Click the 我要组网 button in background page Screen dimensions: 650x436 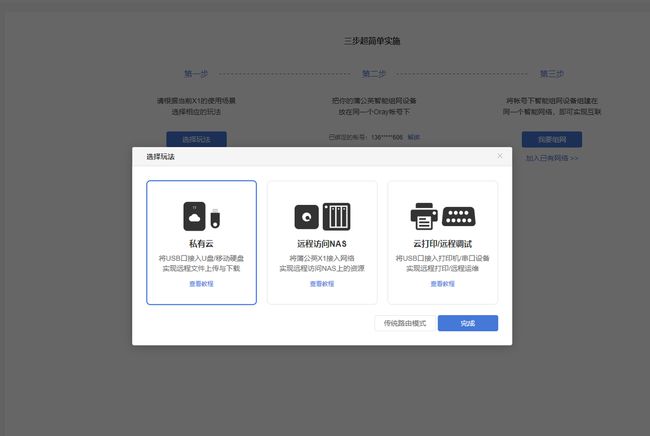tap(552, 140)
